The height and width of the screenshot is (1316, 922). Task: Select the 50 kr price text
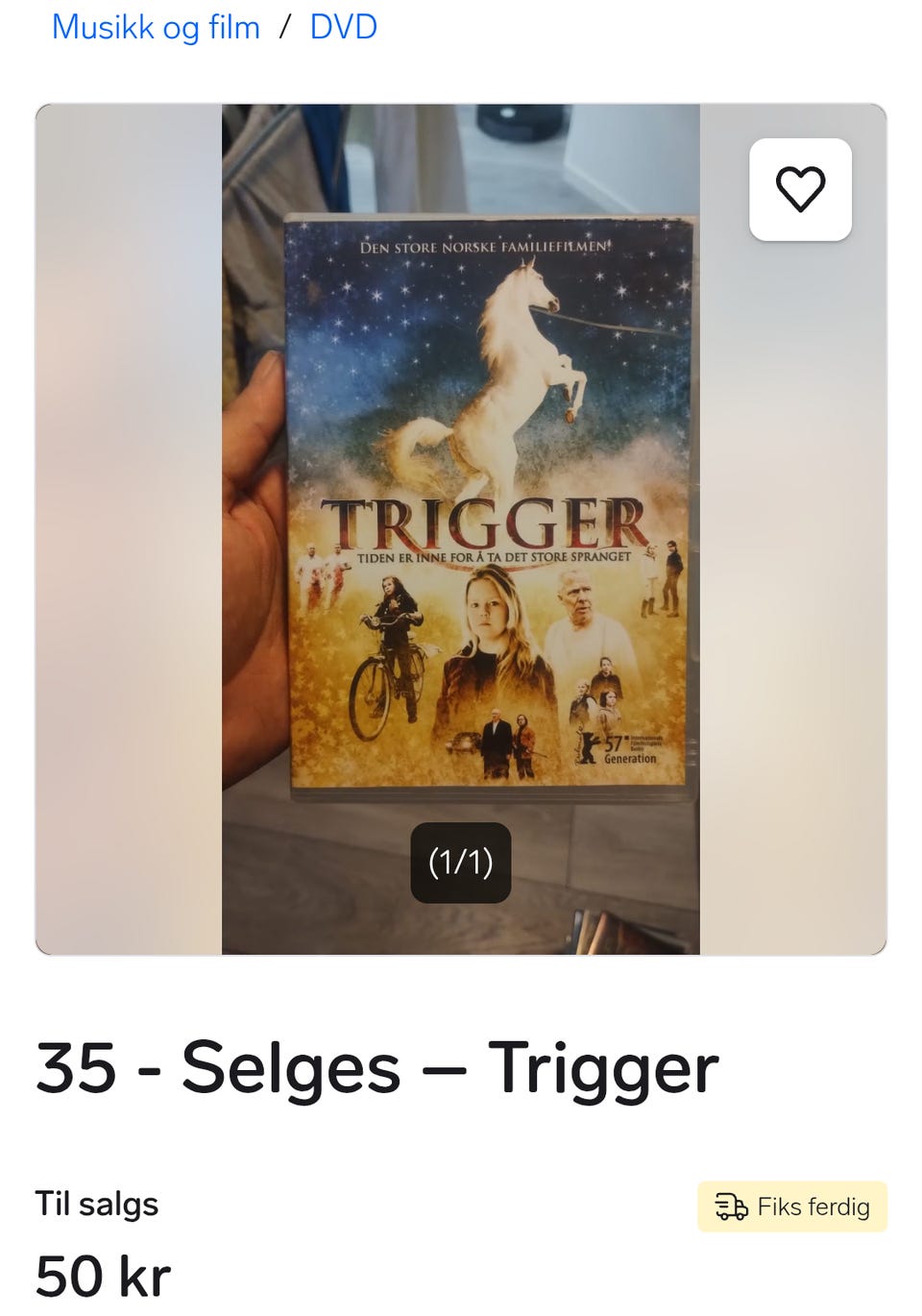pos(104,1276)
